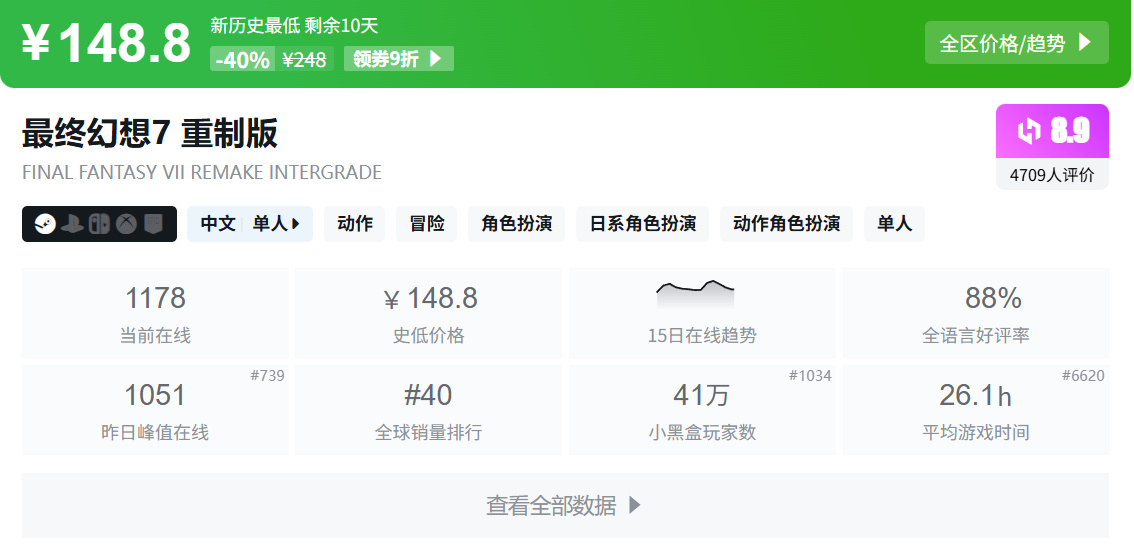Select the Nintendo Switch platform icon

(100, 224)
